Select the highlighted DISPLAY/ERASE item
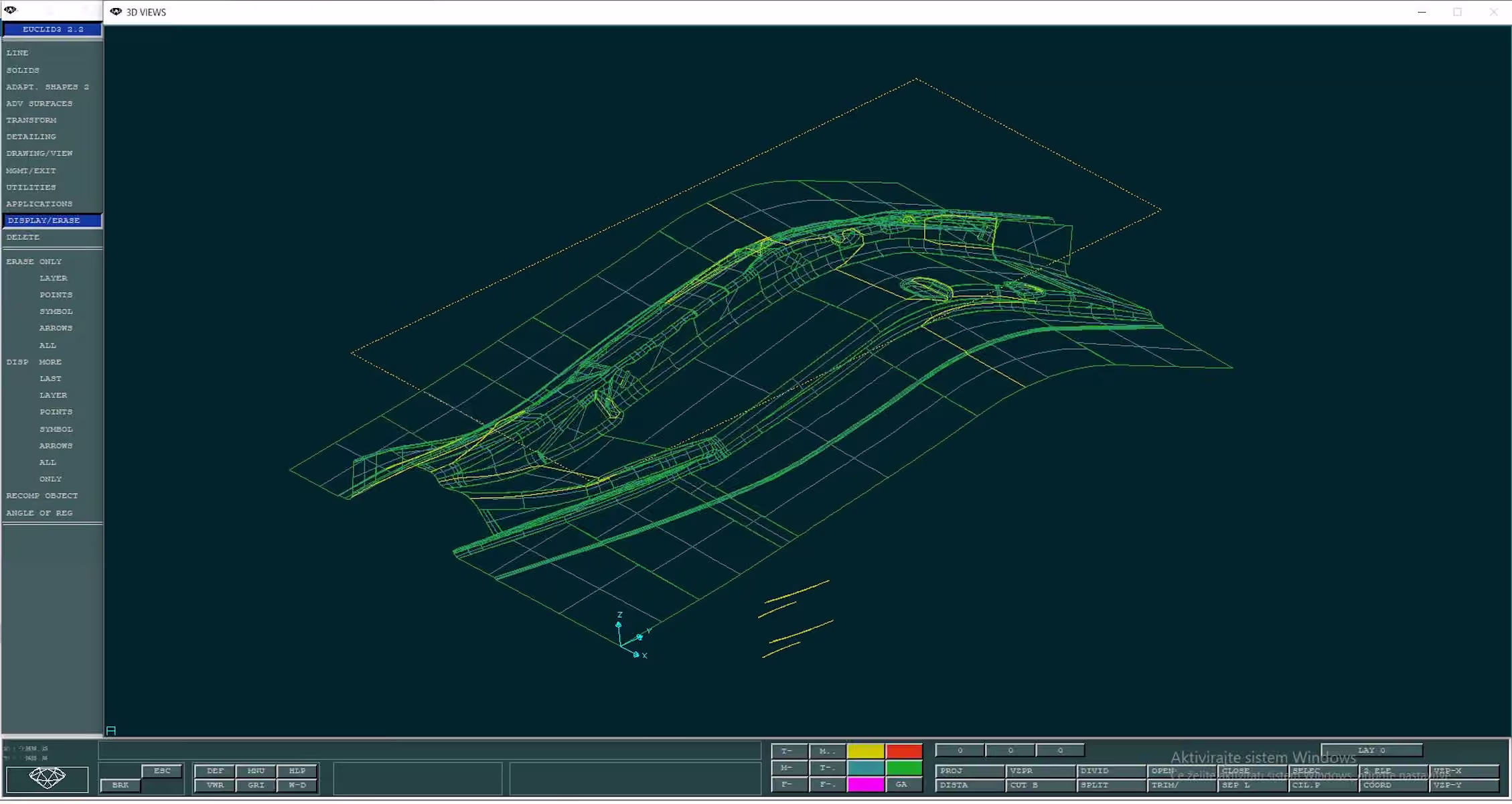1512x804 pixels. point(52,220)
